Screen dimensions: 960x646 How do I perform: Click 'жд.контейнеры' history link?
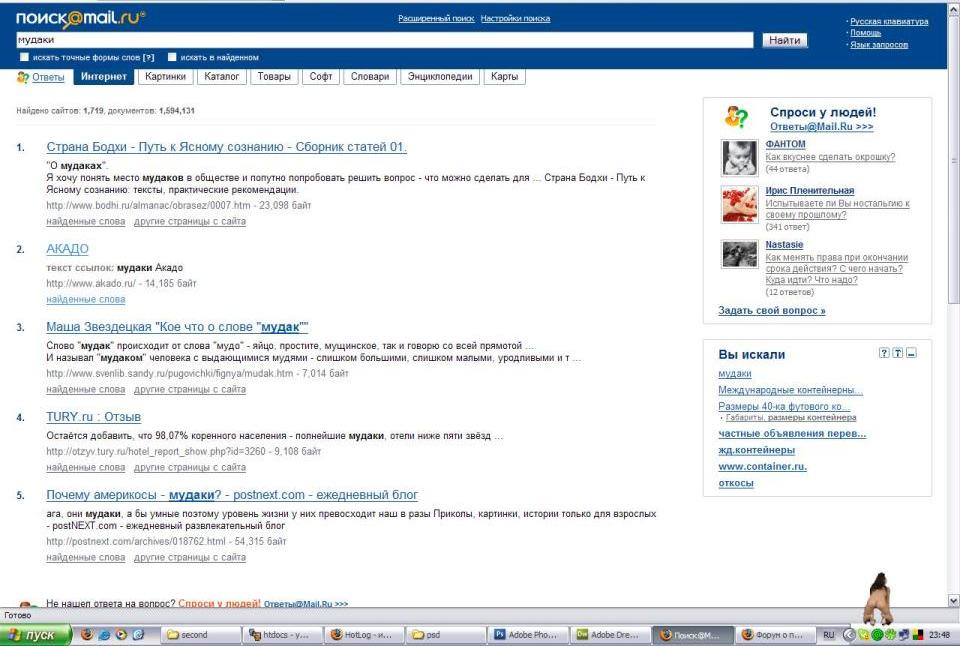(x=757, y=450)
